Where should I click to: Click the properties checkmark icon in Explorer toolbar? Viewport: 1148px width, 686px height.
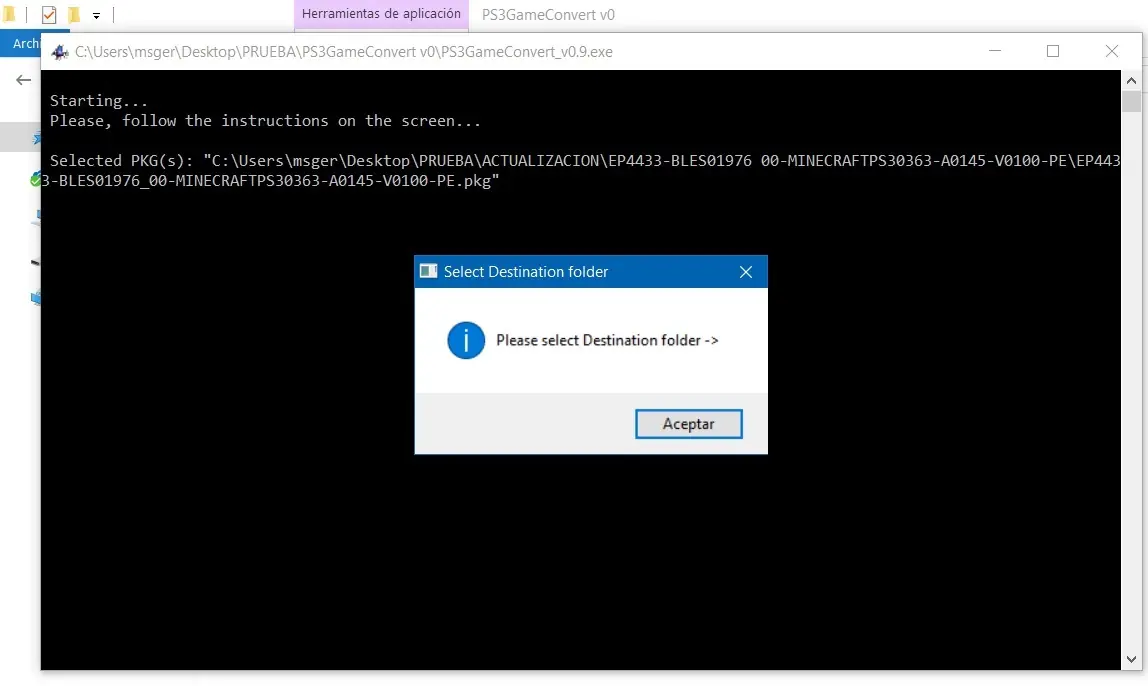tap(49, 15)
